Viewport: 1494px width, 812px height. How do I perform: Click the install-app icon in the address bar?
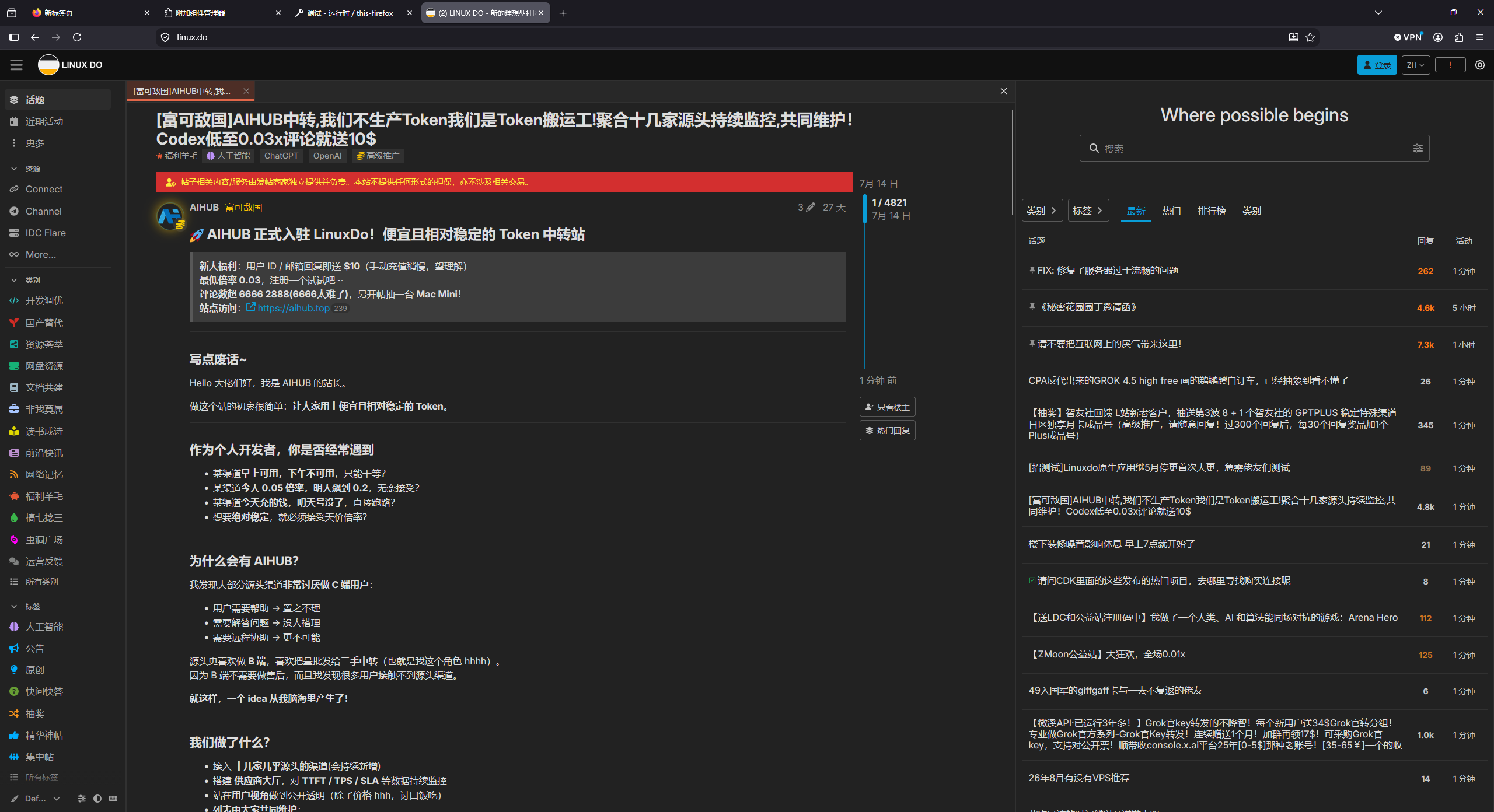coord(1293,37)
